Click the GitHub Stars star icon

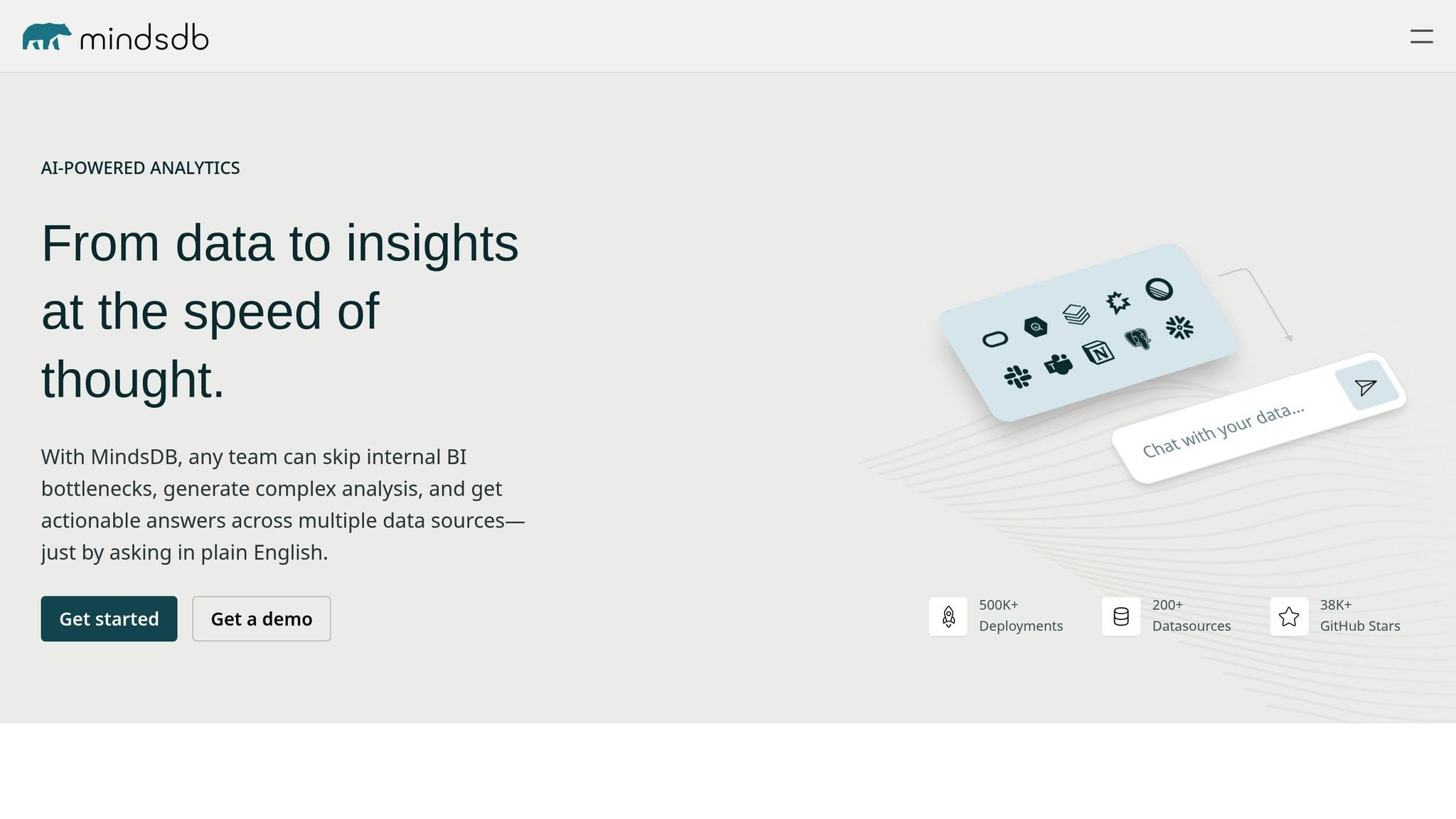(1289, 616)
